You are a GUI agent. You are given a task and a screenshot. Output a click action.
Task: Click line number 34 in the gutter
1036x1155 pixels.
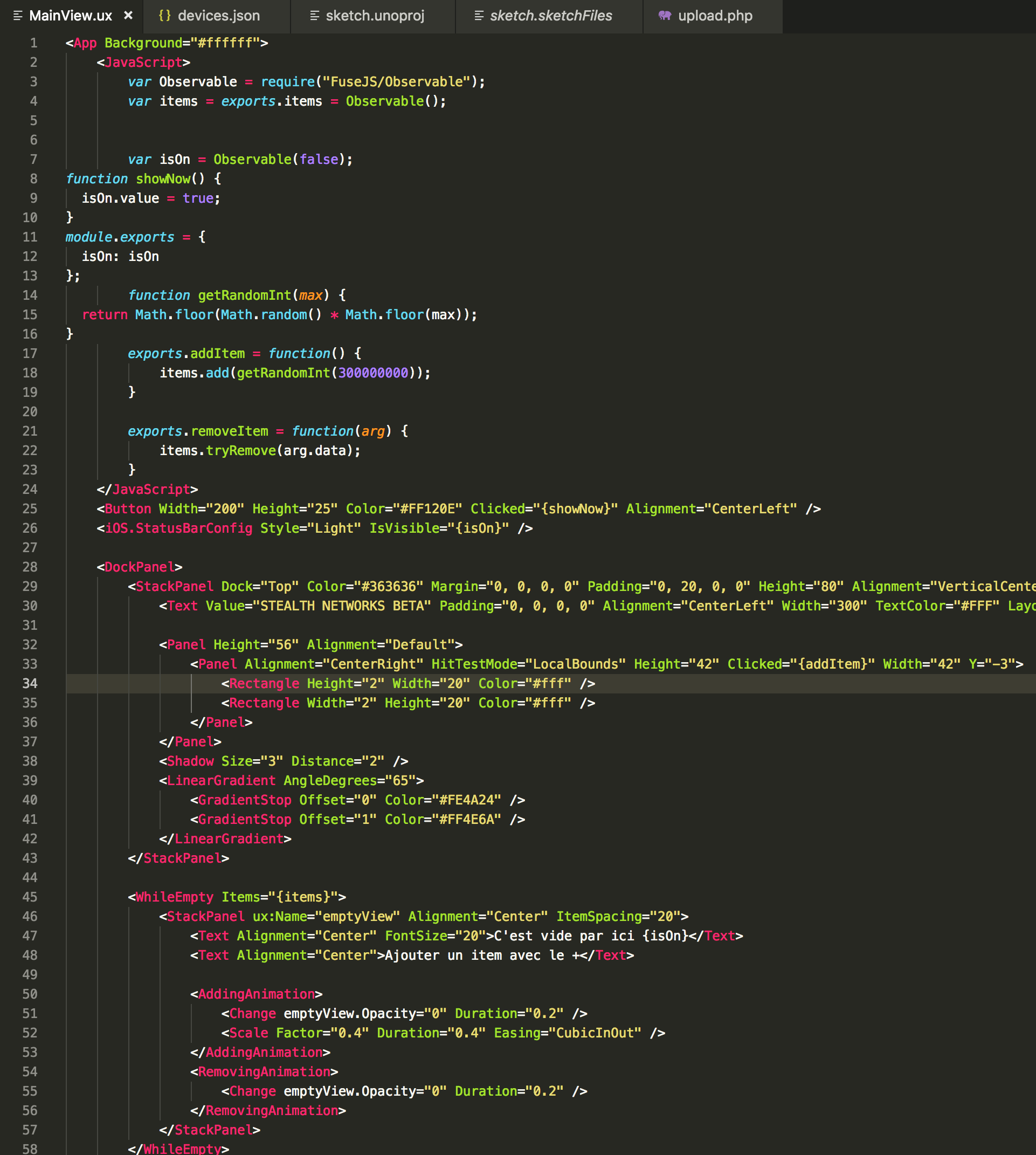30,683
